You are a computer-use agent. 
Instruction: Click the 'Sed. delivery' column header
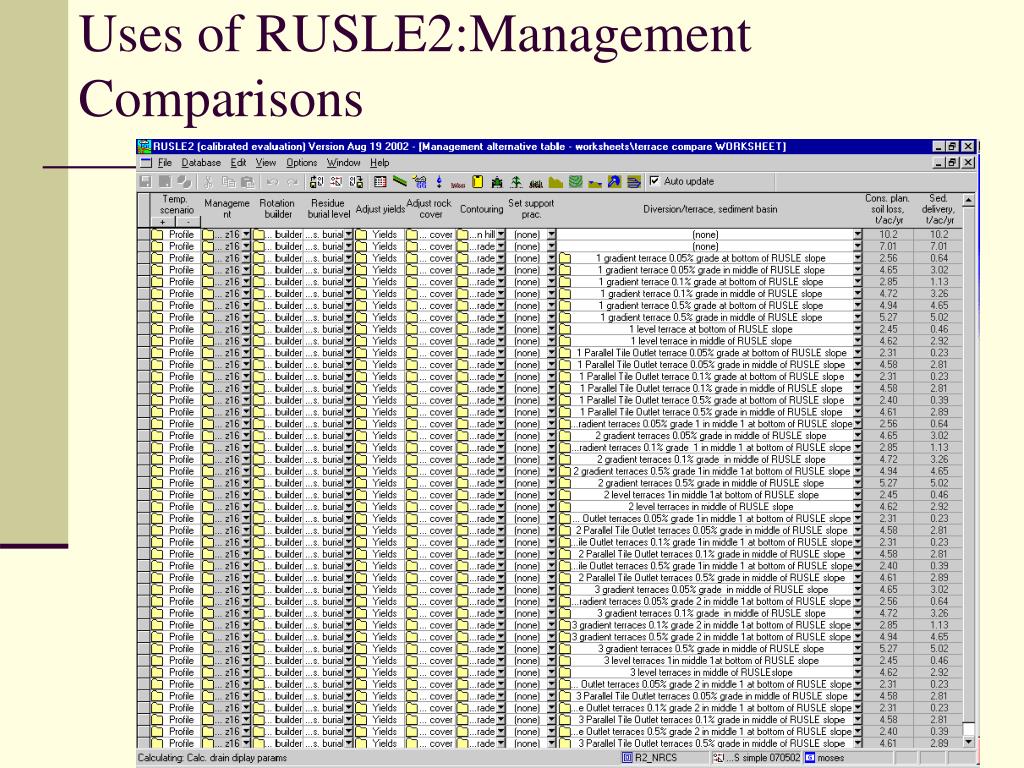[x=938, y=209]
